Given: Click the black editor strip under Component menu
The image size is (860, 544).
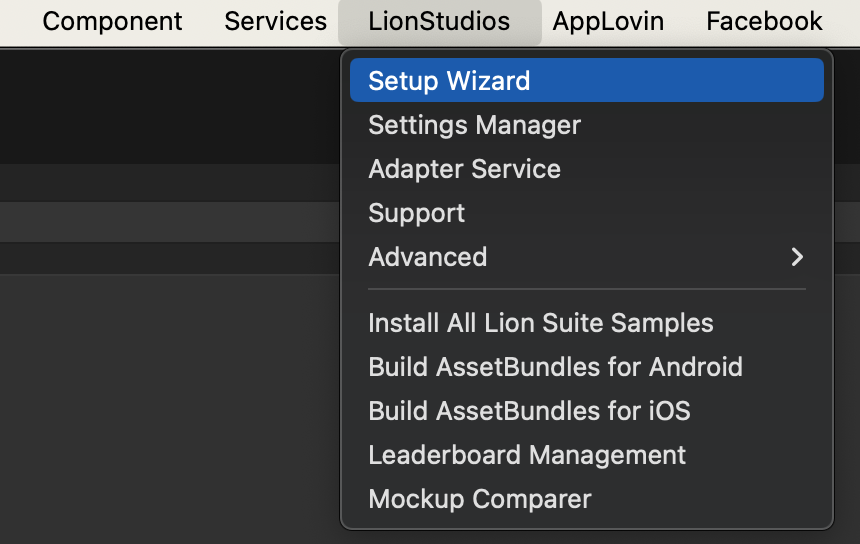Looking at the screenshot, I should (169, 107).
